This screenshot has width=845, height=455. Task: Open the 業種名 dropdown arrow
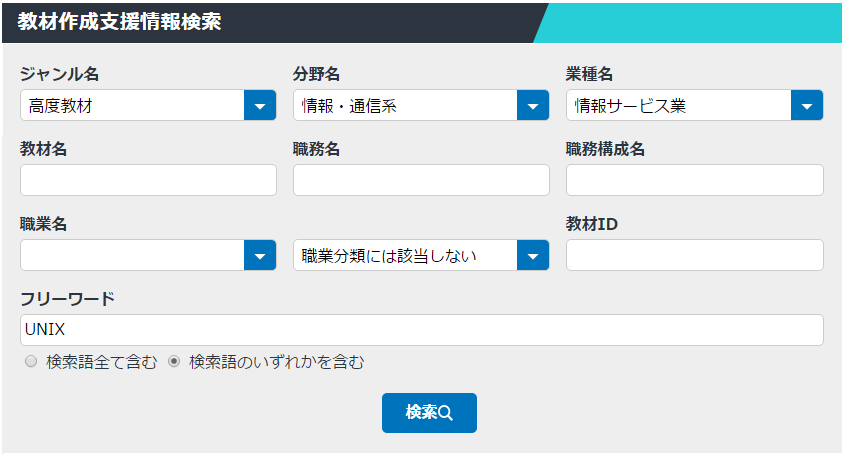[x=807, y=105]
